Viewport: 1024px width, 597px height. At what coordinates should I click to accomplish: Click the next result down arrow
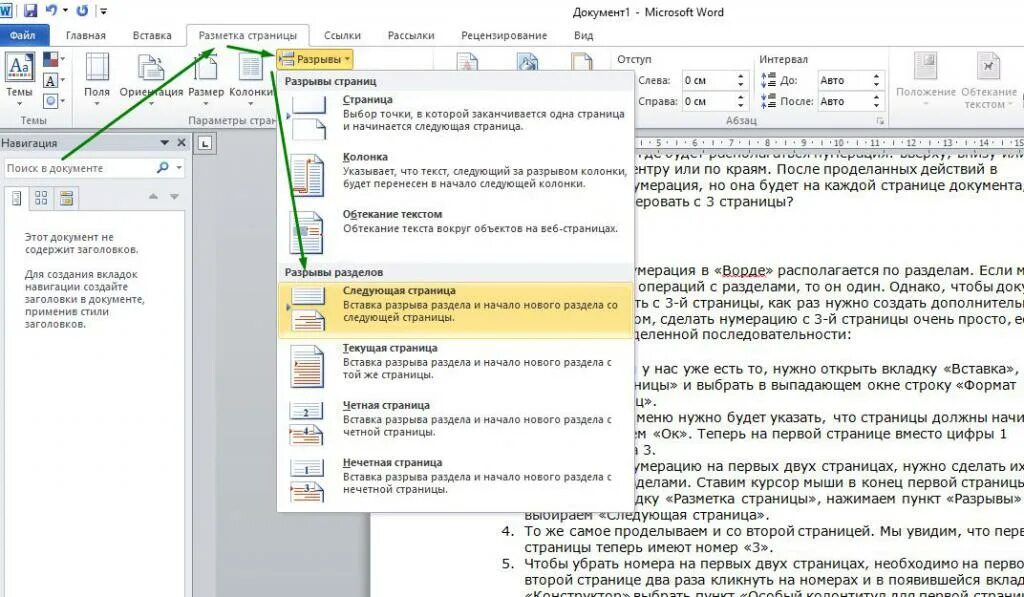click(x=174, y=197)
